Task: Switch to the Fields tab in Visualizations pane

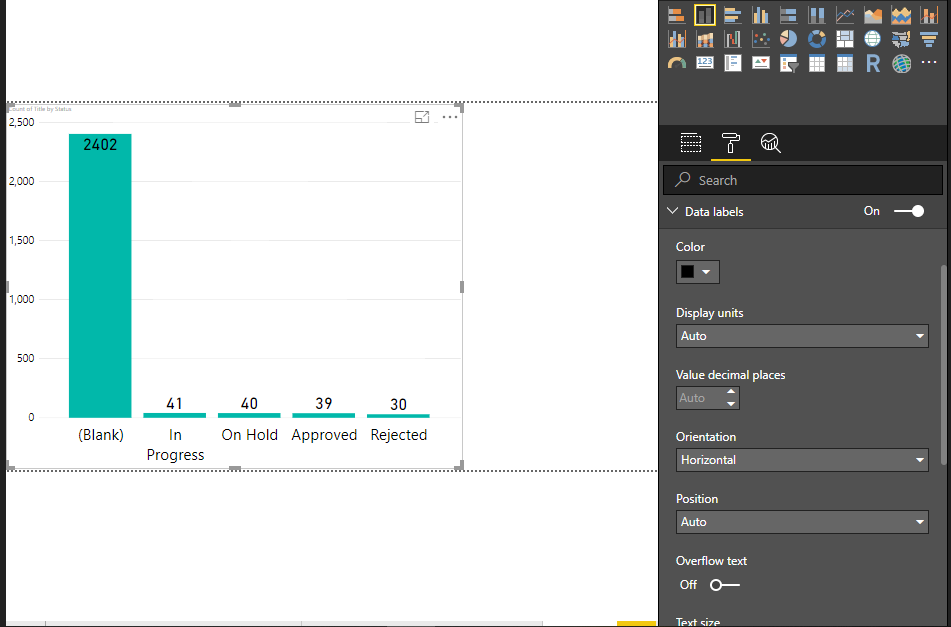Action: [691, 142]
